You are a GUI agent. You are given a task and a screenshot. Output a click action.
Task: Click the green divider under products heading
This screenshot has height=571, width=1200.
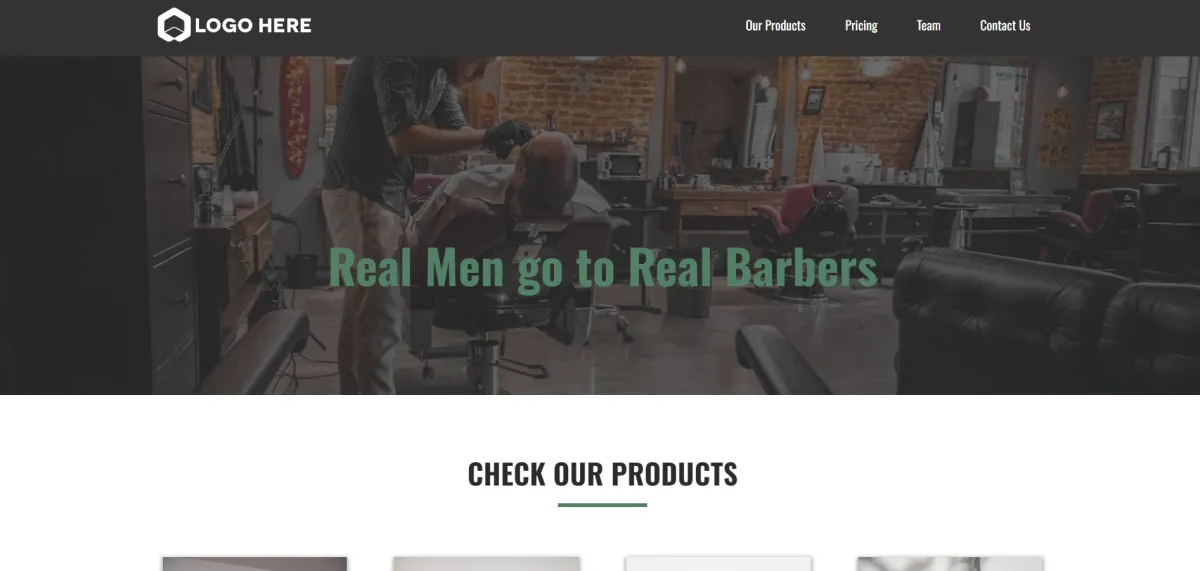(602, 505)
